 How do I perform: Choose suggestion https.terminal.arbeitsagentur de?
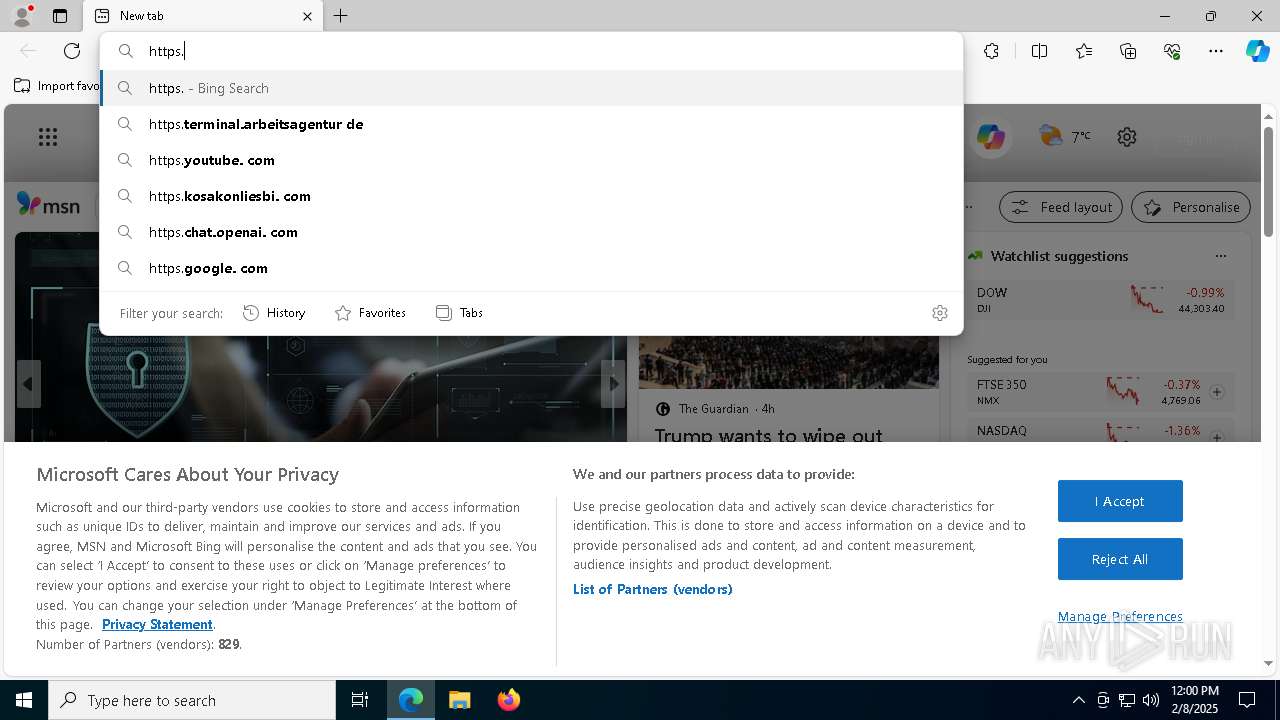click(531, 124)
